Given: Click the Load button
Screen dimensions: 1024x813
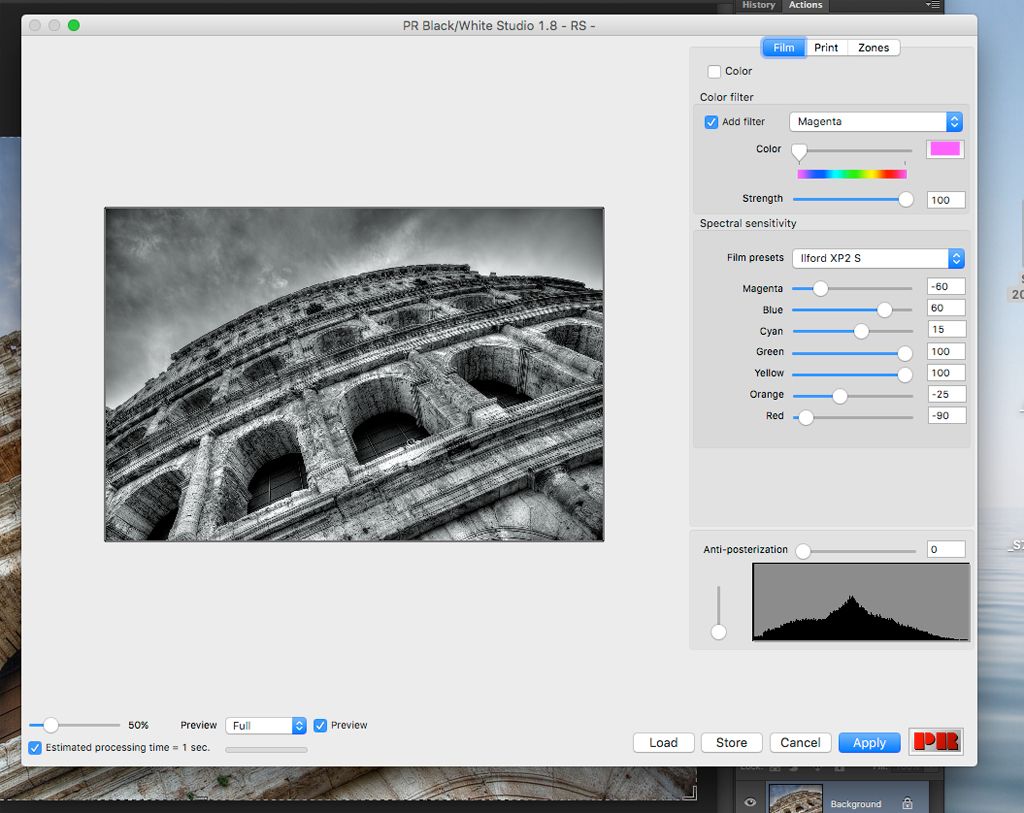Looking at the screenshot, I should click(663, 742).
